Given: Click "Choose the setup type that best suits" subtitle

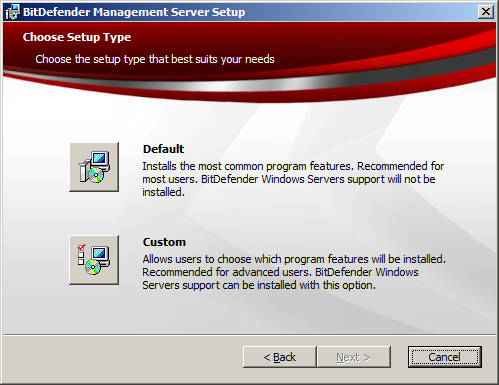Looking at the screenshot, I should pos(155,59).
